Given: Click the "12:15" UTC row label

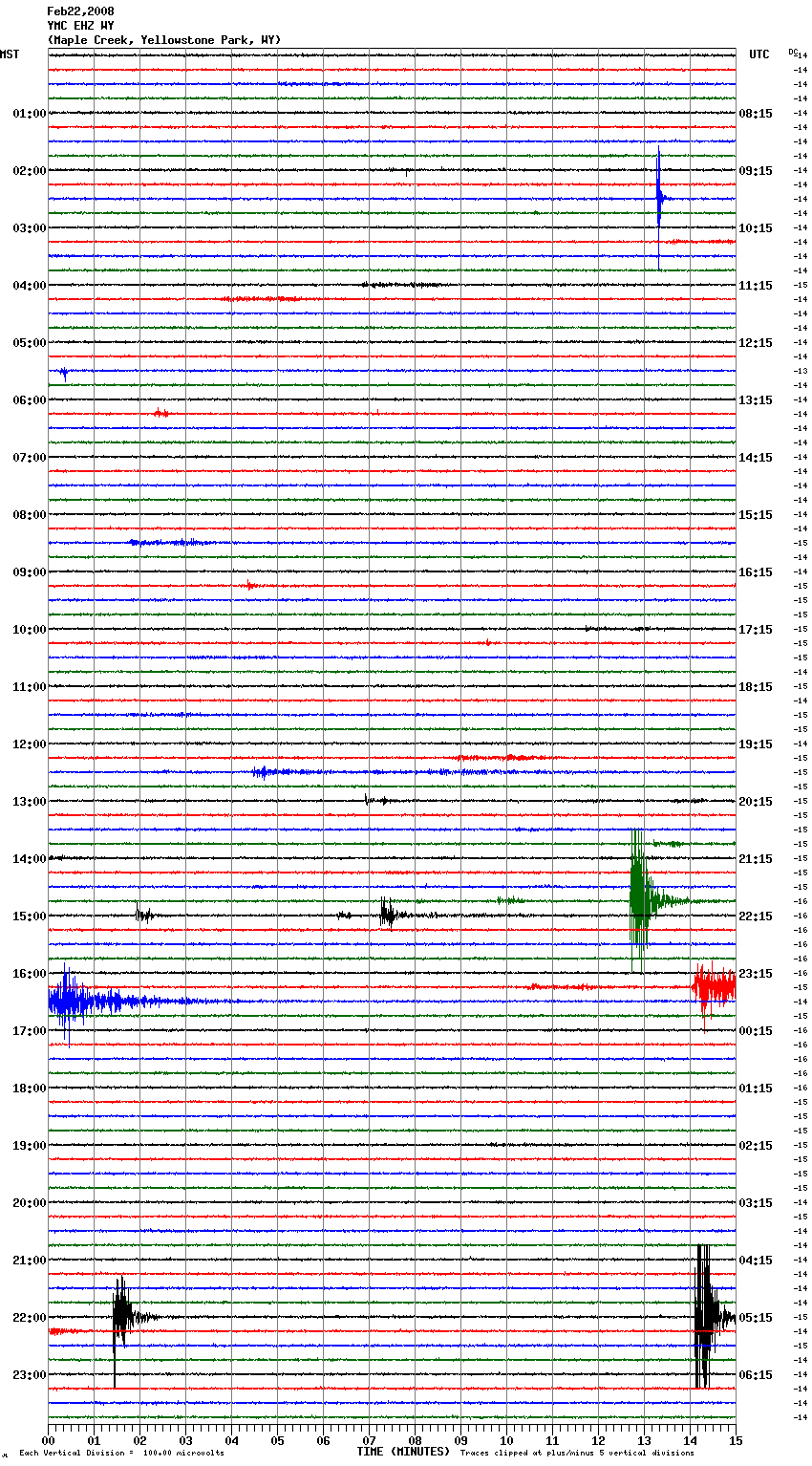Looking at the screenshot, I should point(756,343).
